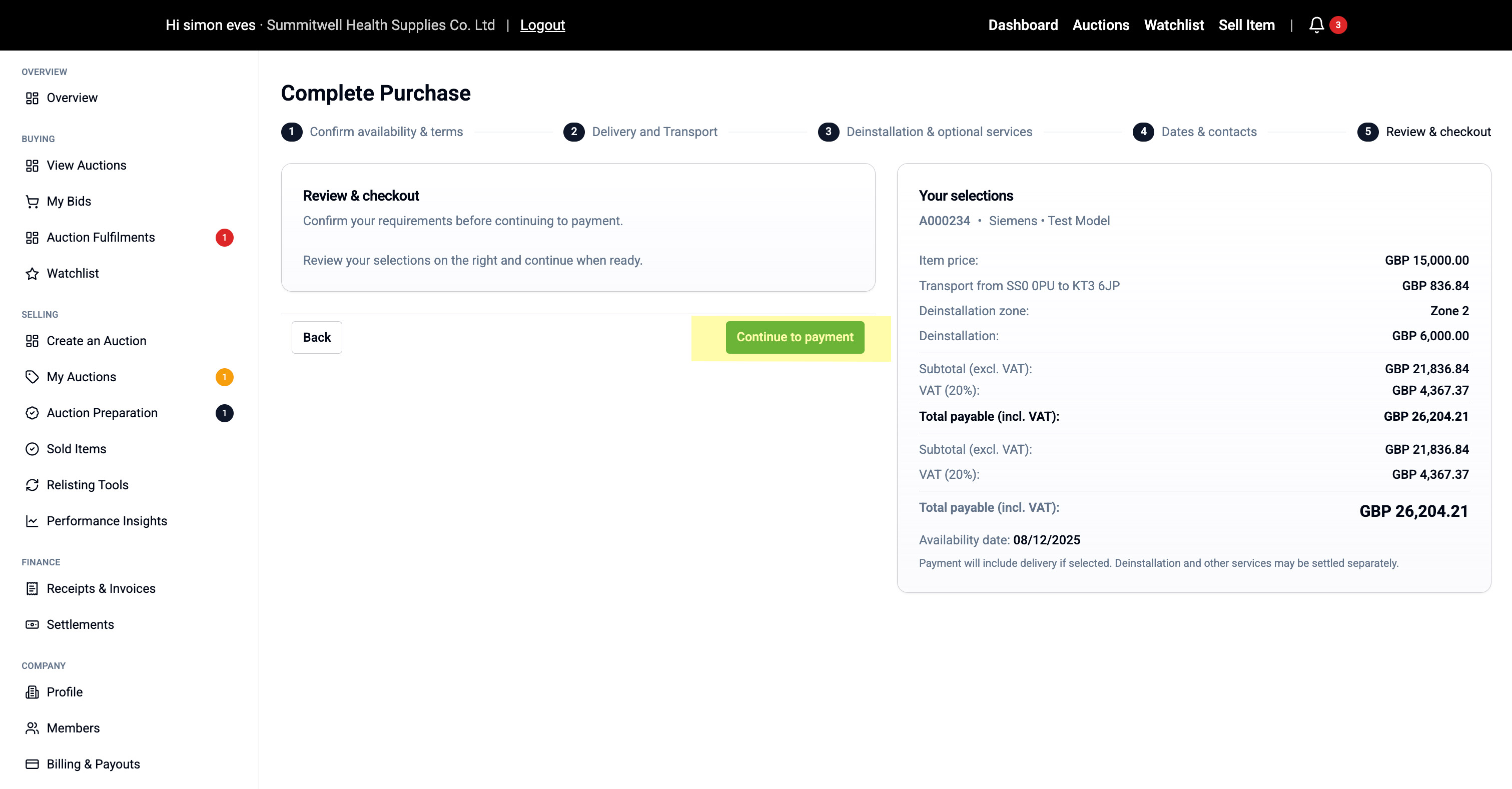Viewport: 1512px width, 789px height.
Task: Open Auction Fulfilments with red badge
Action: point(101,237)
